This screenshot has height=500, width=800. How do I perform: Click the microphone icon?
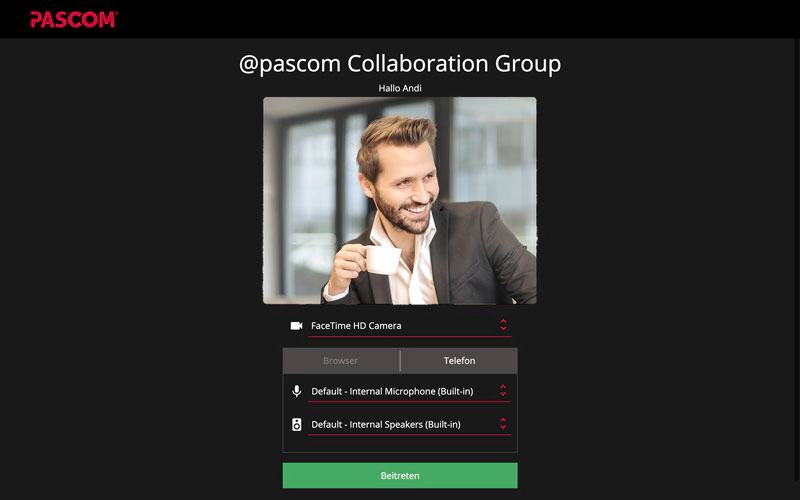tap(296, 391)
